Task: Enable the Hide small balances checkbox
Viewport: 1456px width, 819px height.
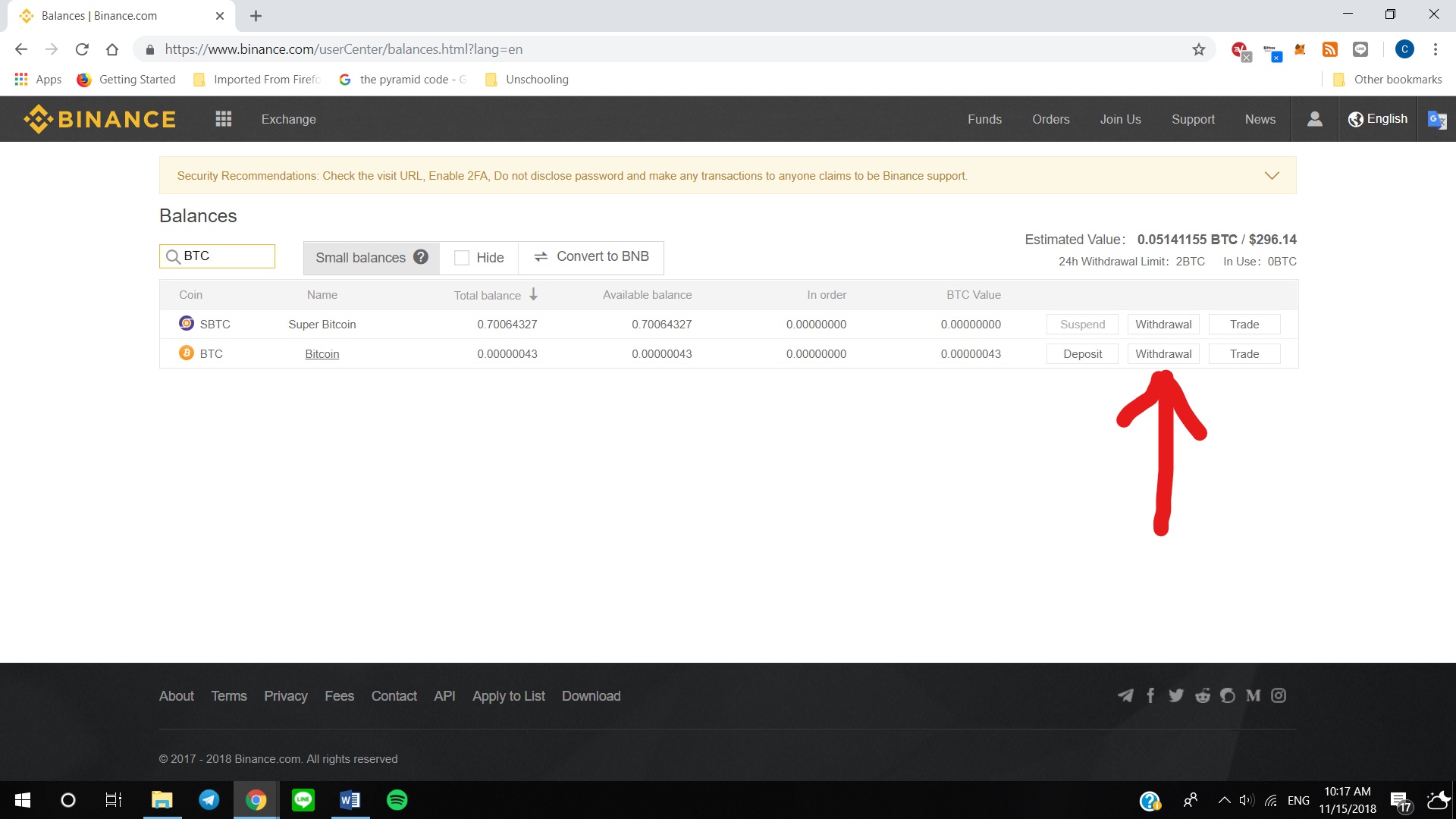Action: [461, 258]
